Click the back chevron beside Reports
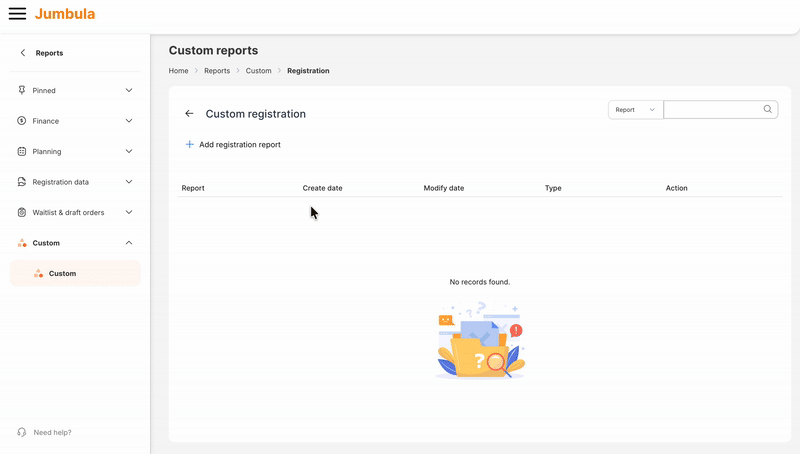 click(x=23, y=53)
